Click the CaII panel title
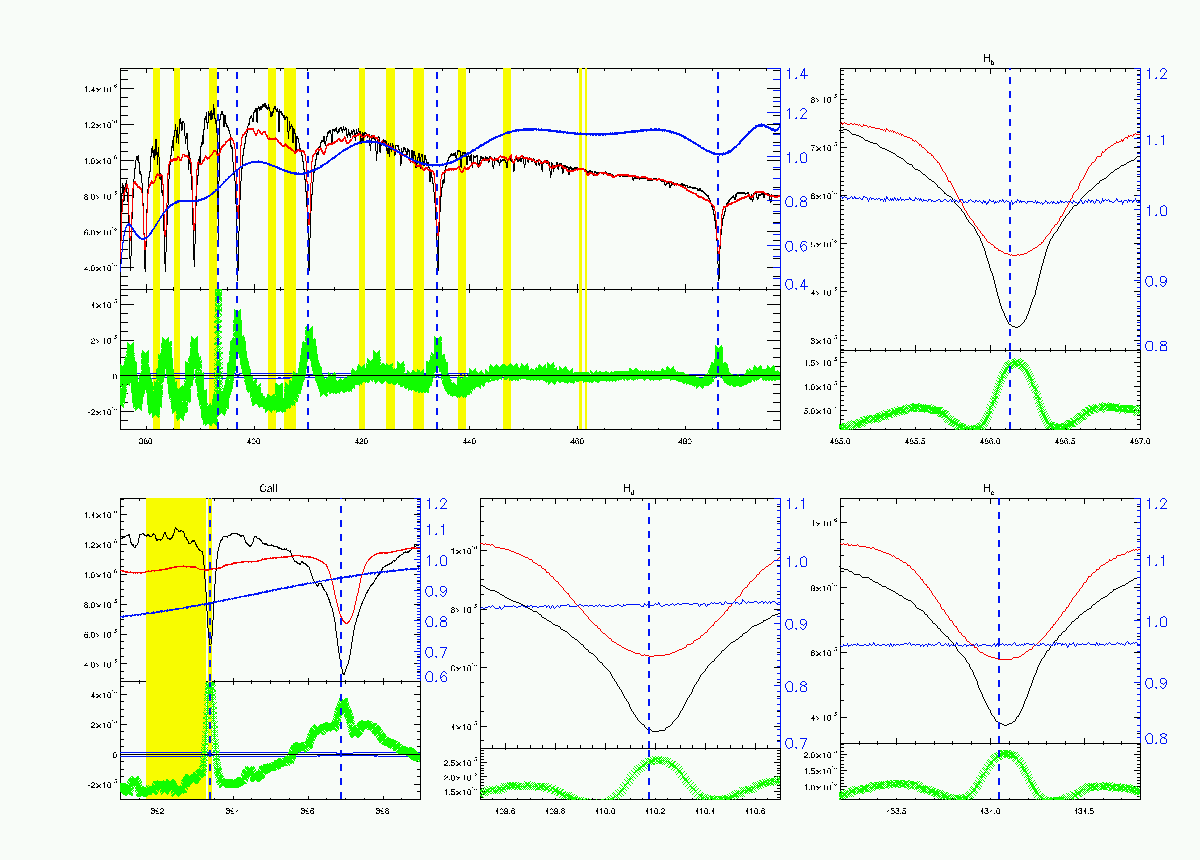Viewport: 1200px width, 860px height. pos(269,489)
